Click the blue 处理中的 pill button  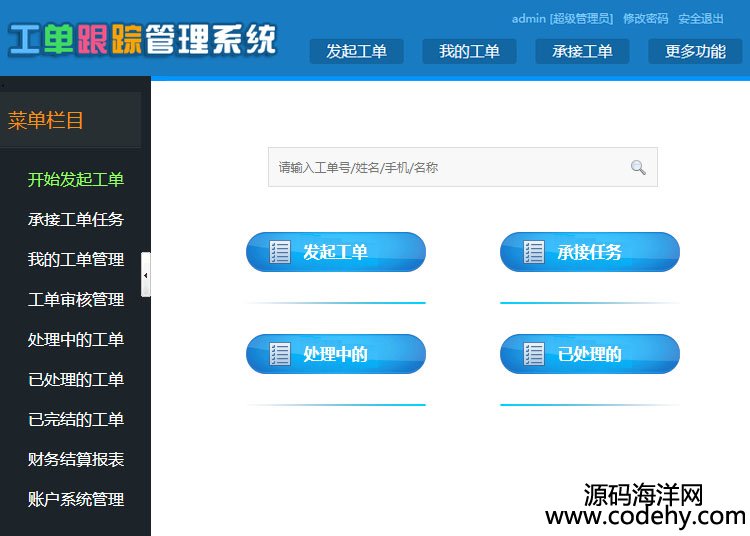336,354
